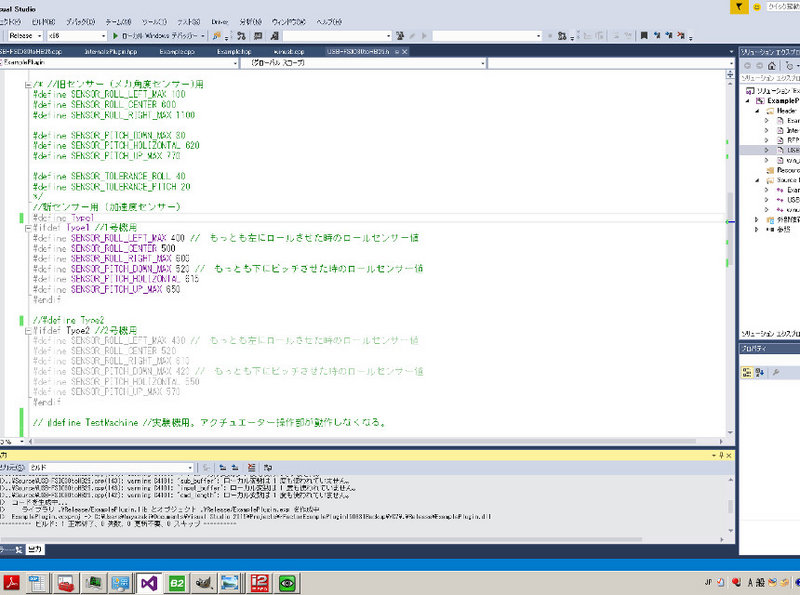Open the ツール(T) menu
The height and width of the screenshot is (595, 800).
point(154,22)
